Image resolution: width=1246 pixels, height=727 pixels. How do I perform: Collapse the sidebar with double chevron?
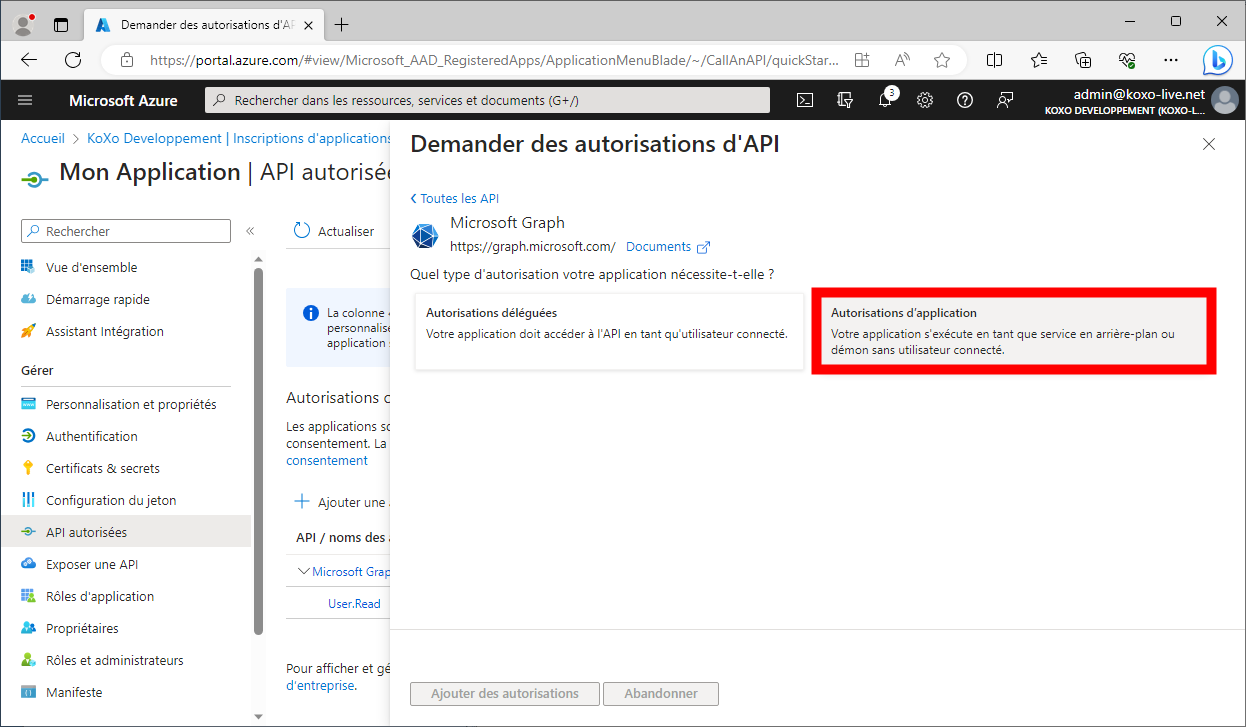tap(250, 231)
